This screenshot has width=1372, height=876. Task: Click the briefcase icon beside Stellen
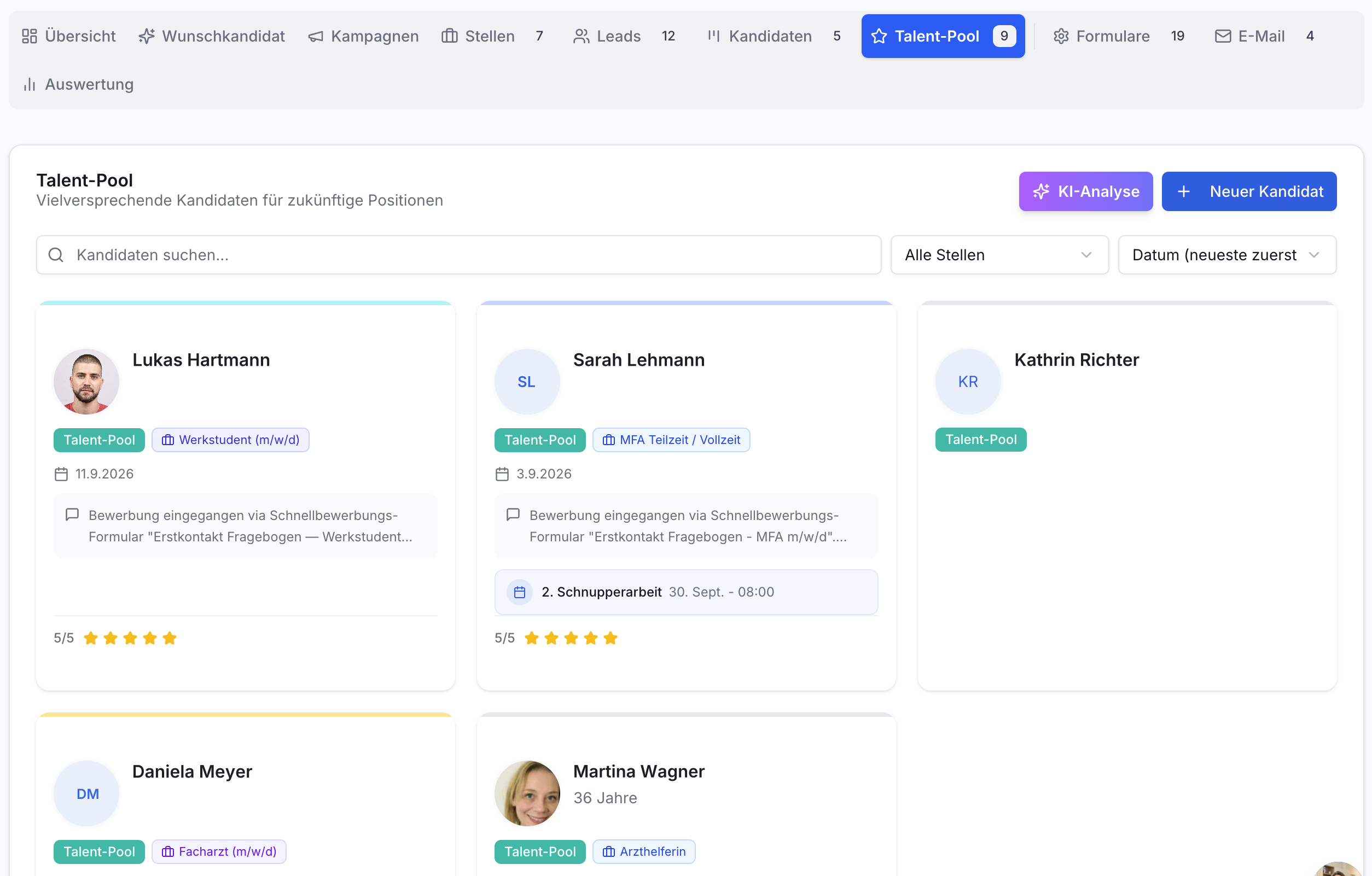[x=450, y=36]
